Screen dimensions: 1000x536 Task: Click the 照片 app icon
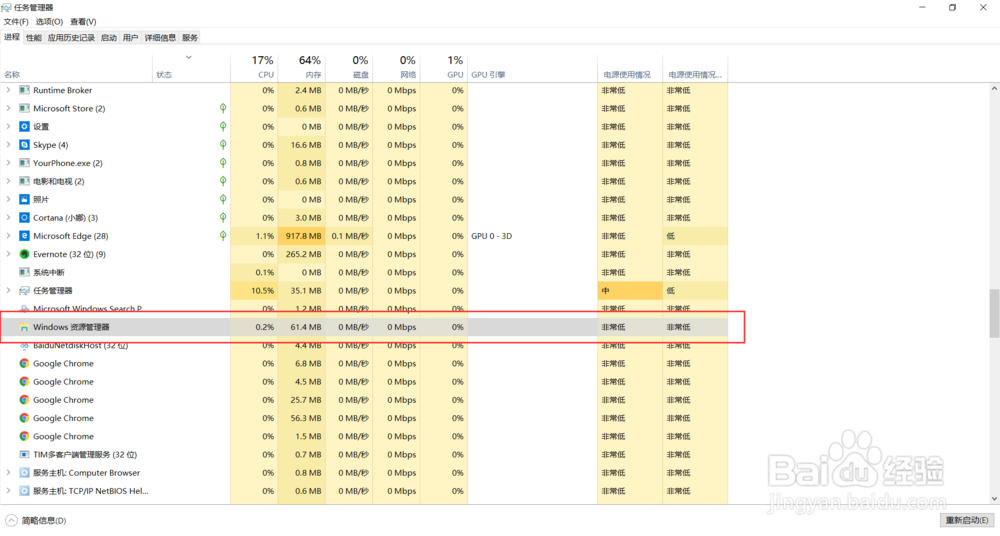click(x=24, y=199)
